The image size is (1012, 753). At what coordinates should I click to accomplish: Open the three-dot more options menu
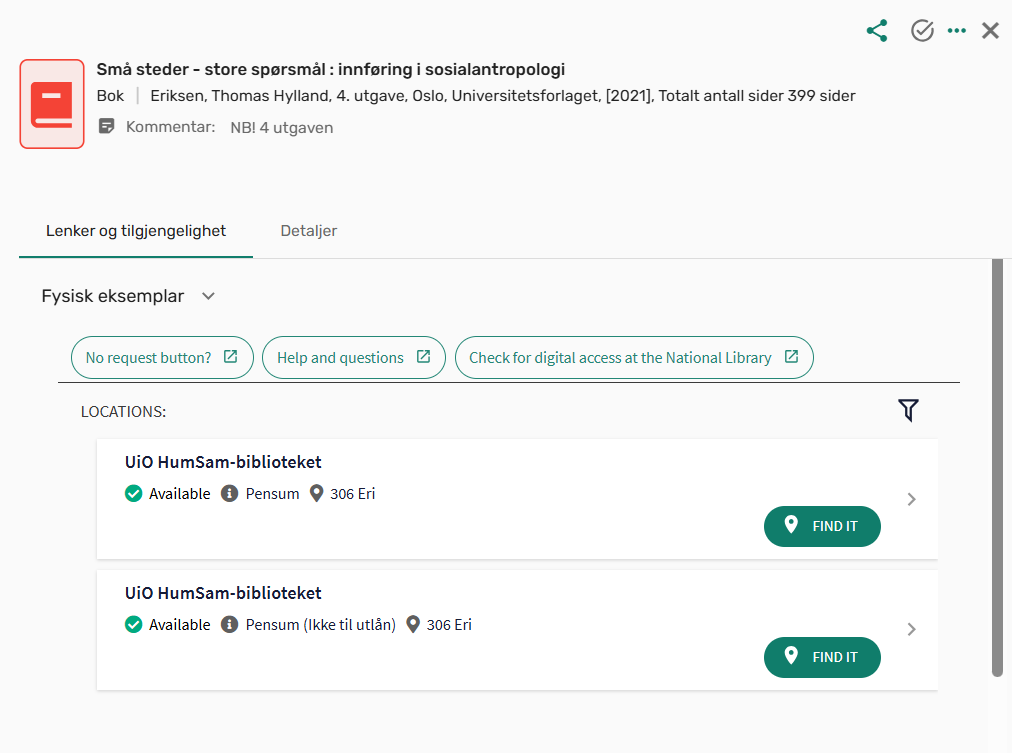tap(956, 30)
